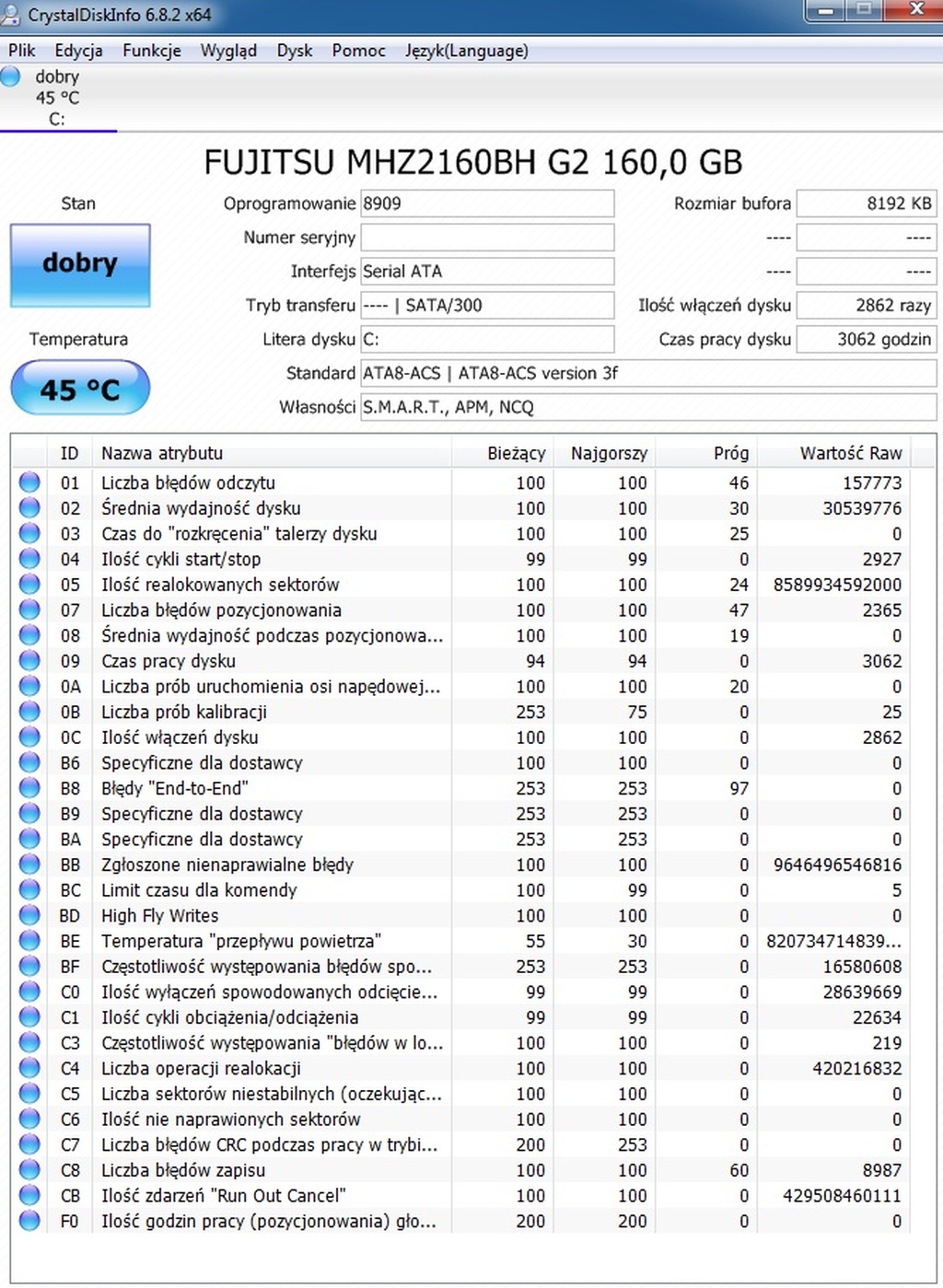Image resolution: width=943 pixels, height=1288 pixels.
Task: Click status icon for BC Limit czasu
Action: coord(29,889)
